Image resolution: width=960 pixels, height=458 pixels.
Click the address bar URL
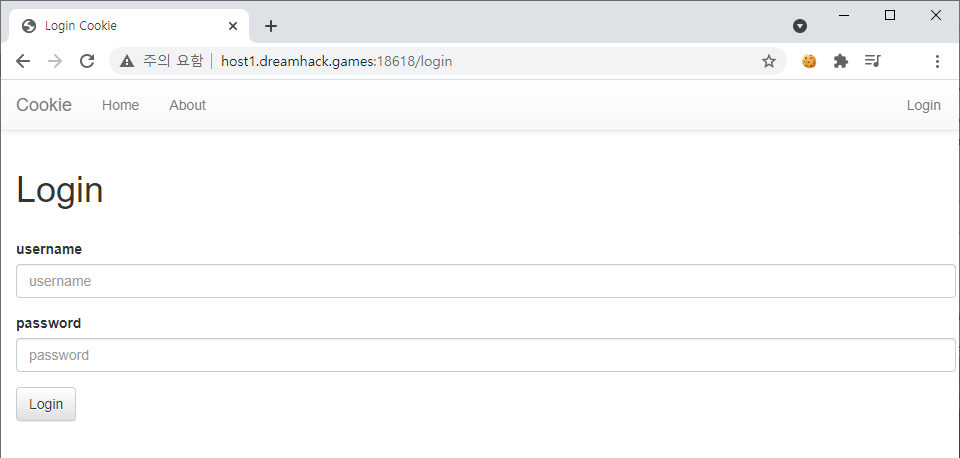(x=336, y=61)
